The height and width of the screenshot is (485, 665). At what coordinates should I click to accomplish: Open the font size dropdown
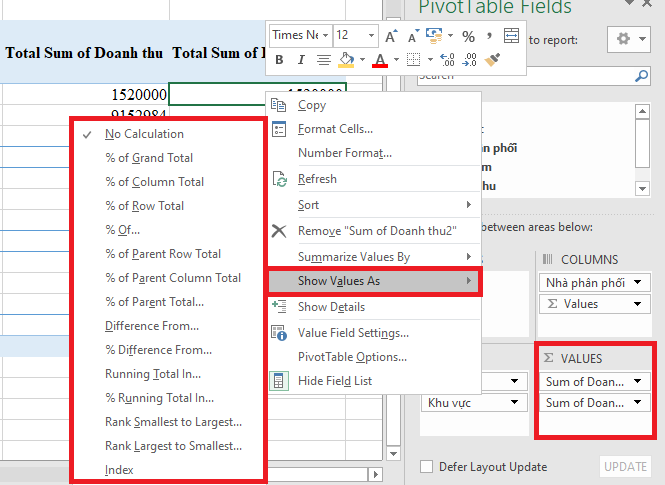371,35
